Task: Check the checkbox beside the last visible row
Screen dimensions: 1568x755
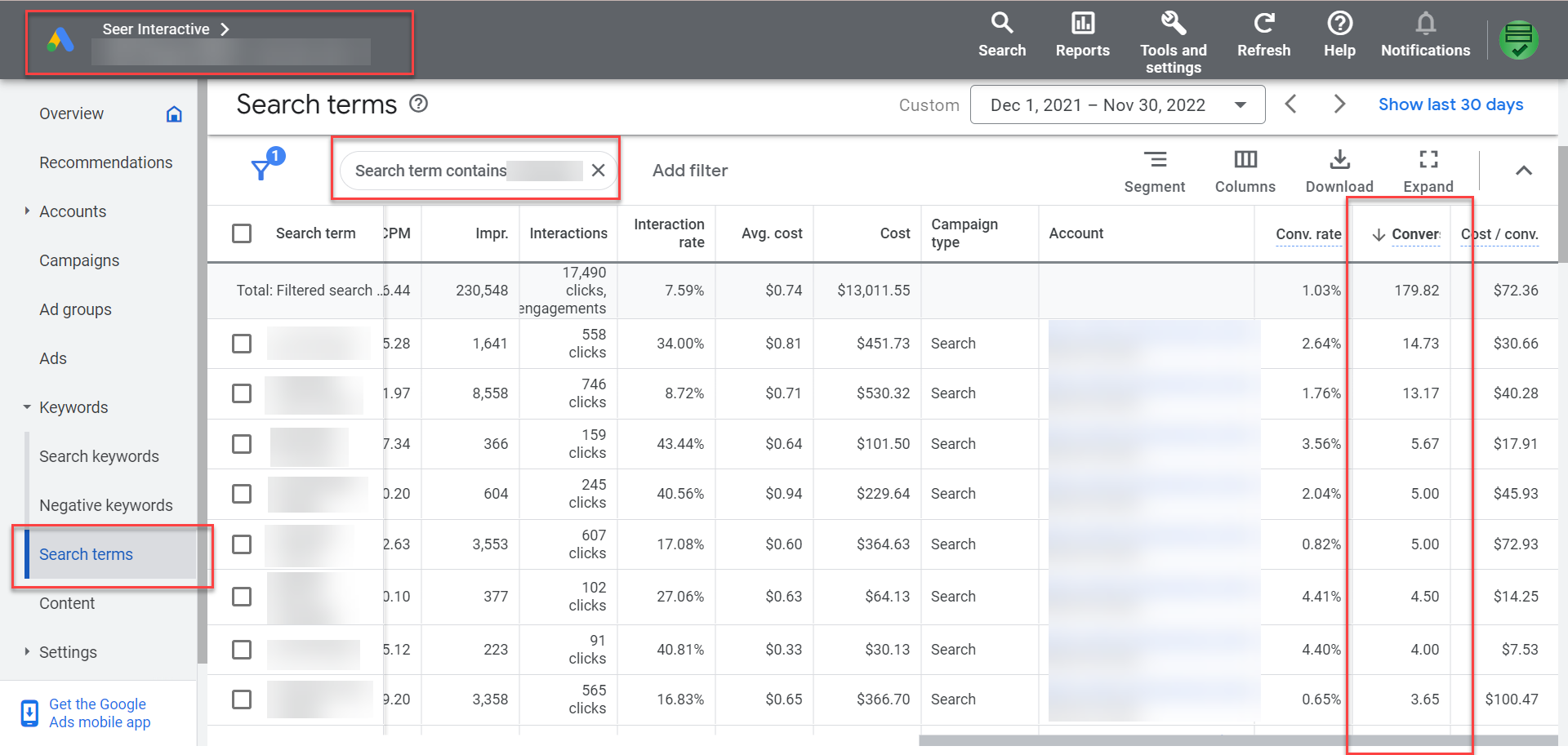Action: pos(242,699)
